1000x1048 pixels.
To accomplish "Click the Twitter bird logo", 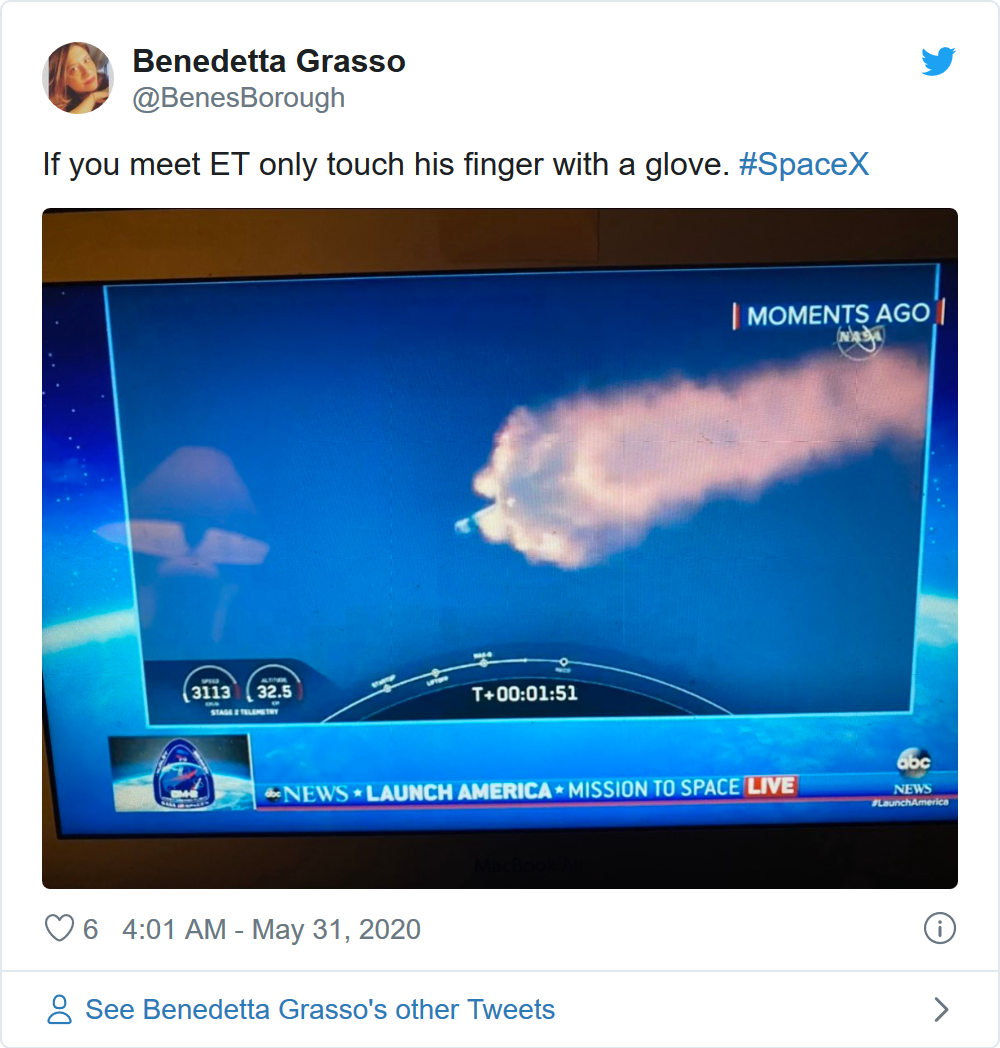I will (938, 61).
